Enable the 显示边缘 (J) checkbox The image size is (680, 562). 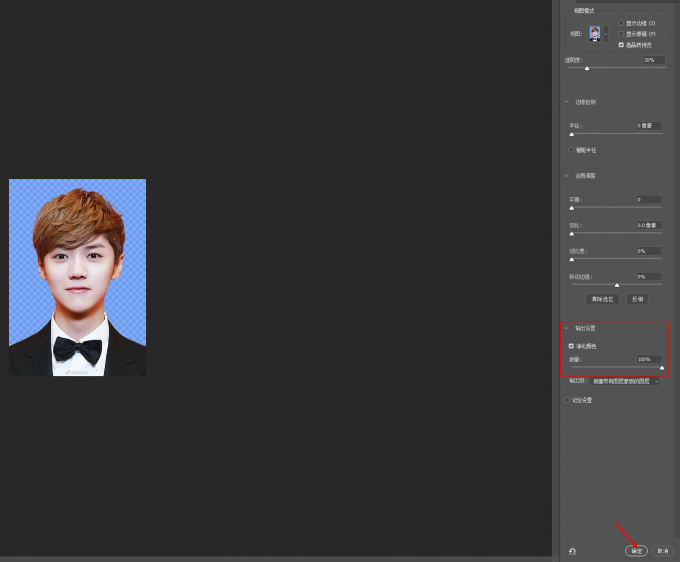pos(621,23)
